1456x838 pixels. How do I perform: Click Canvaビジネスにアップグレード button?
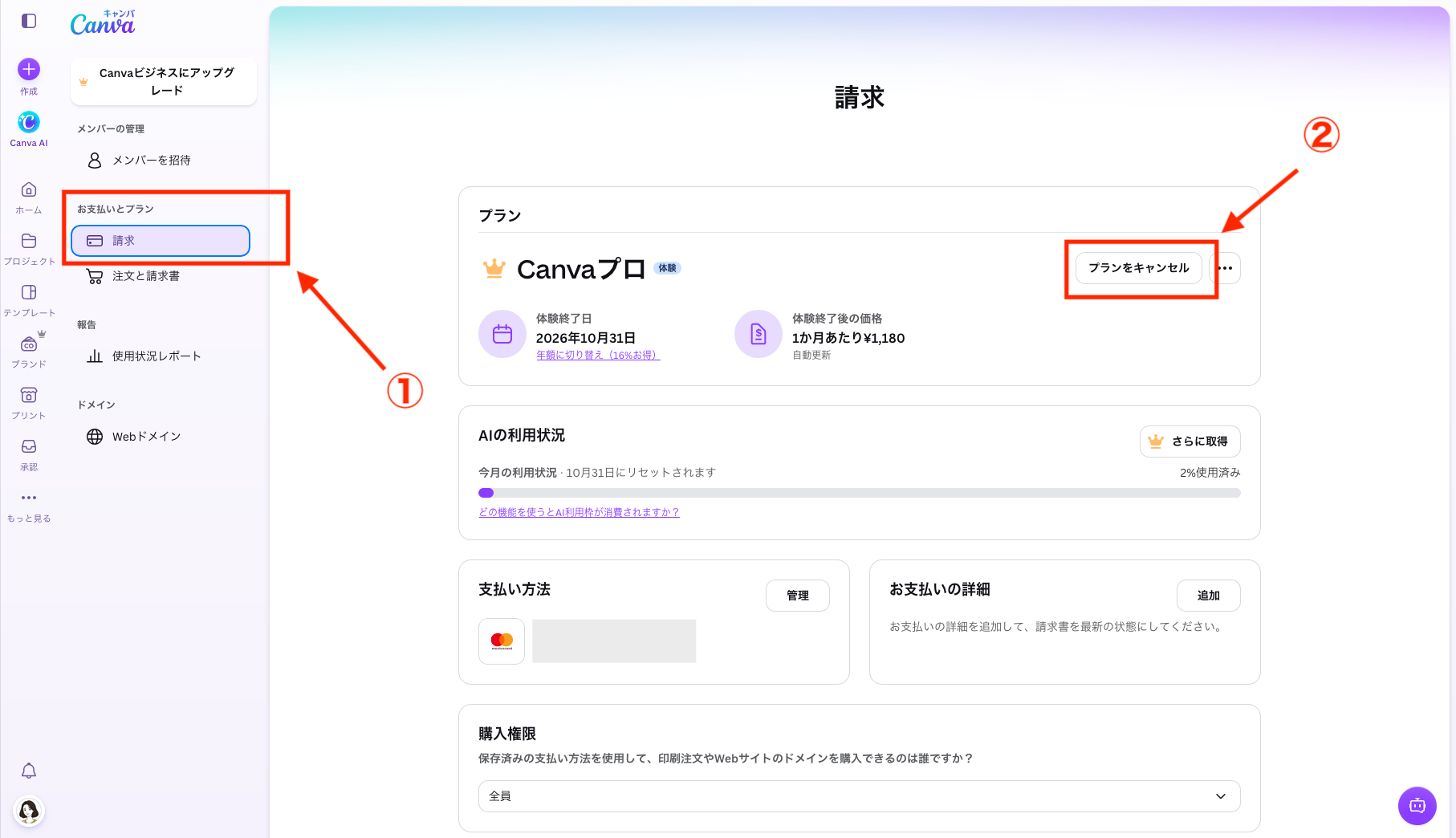click(x=164, y=81)
